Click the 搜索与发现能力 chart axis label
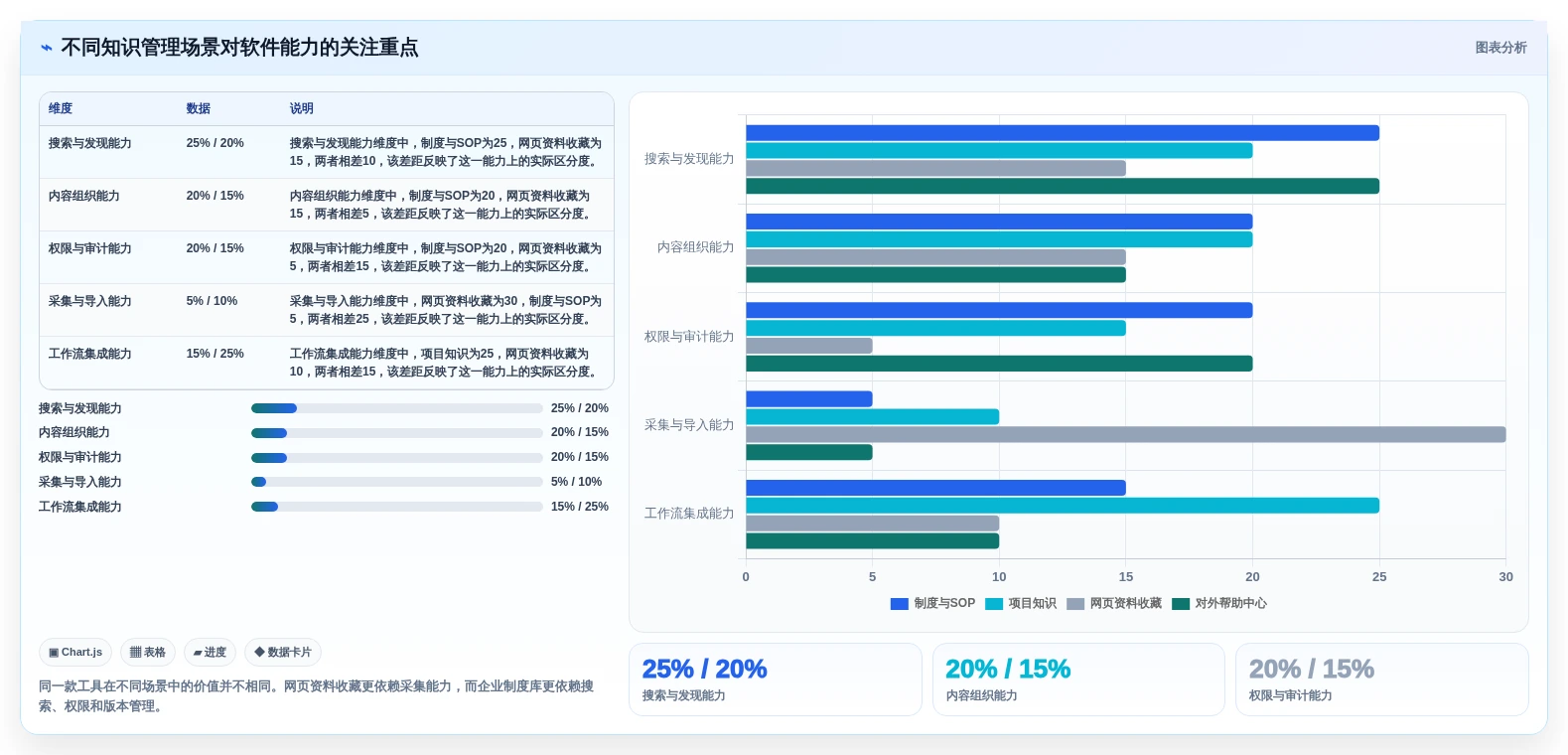This screenshot has height=755, width=1568. coord(689,159)
